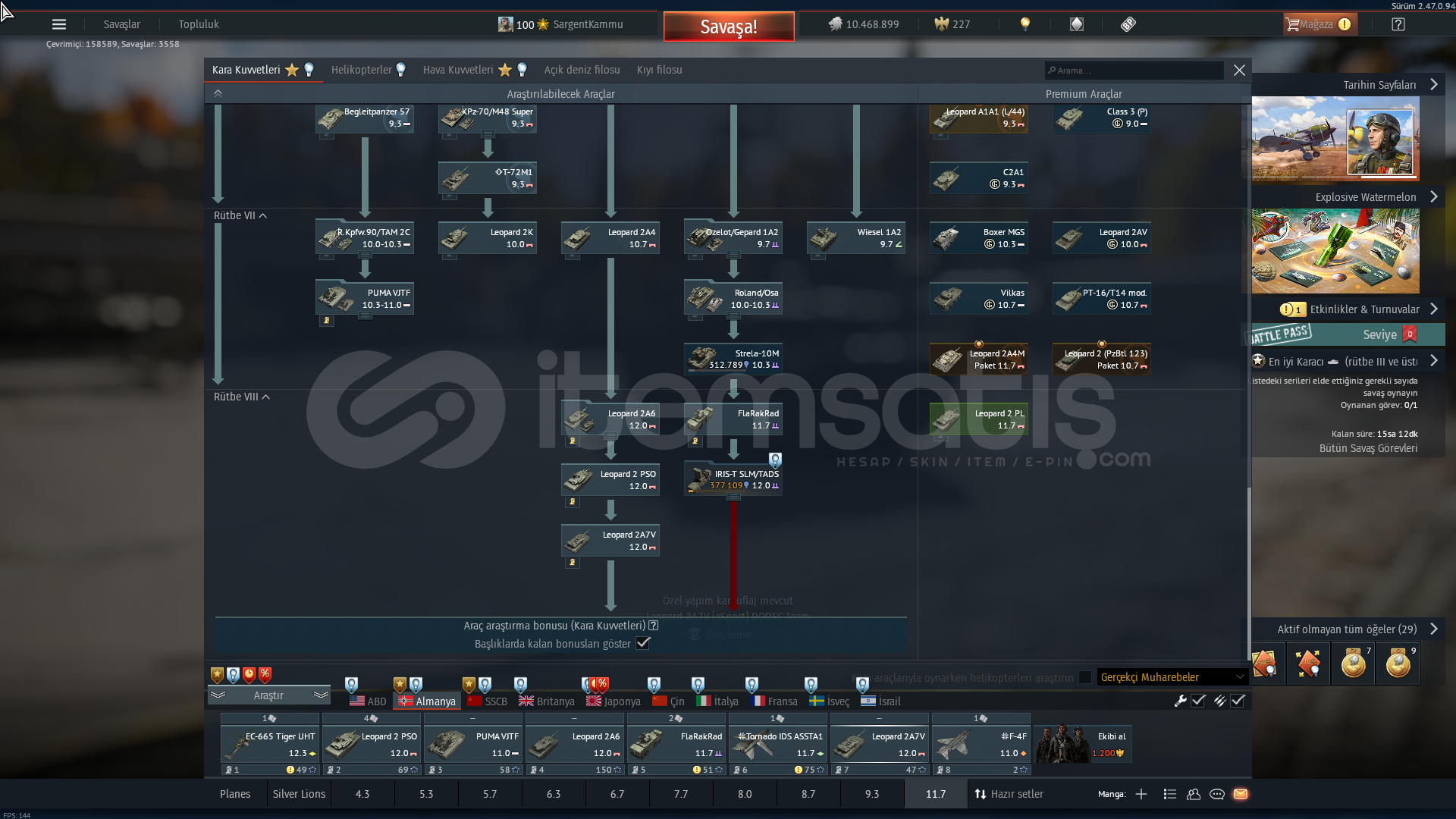Select the Strela-10M vehicle in tree

point(733,359)
